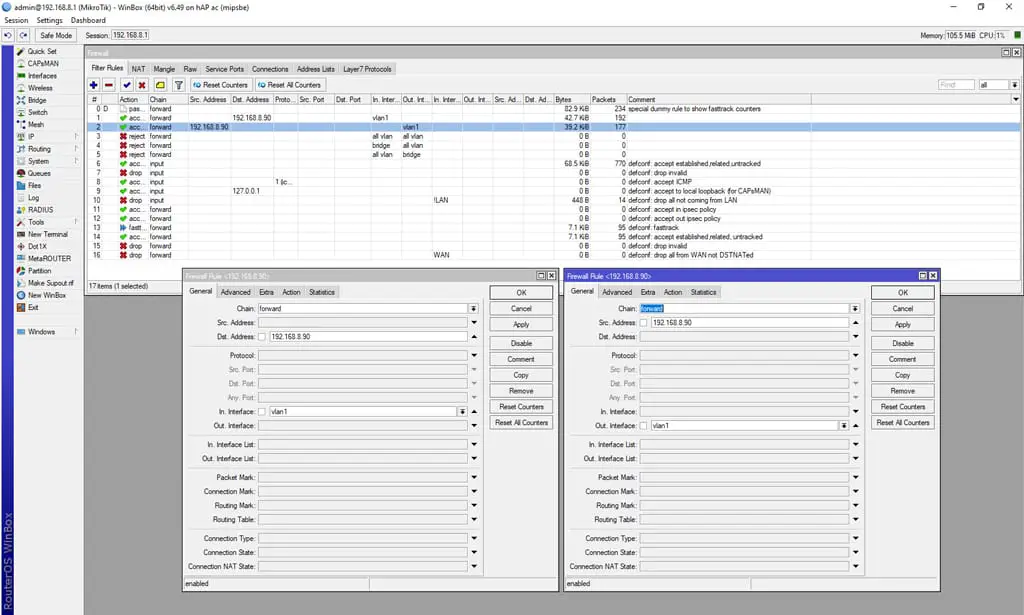Open Statistics tab in left rule dialog
1024x615 pixels.
click(x=321, y=292)
